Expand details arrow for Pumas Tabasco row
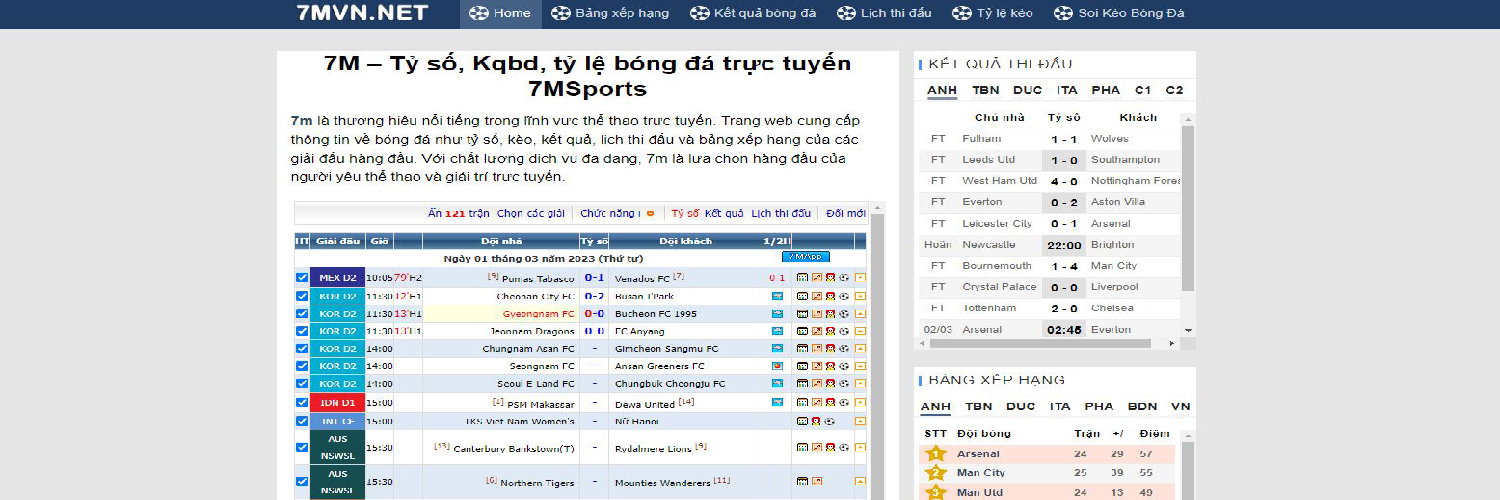 pyautogui.click(x=860, y=278)
